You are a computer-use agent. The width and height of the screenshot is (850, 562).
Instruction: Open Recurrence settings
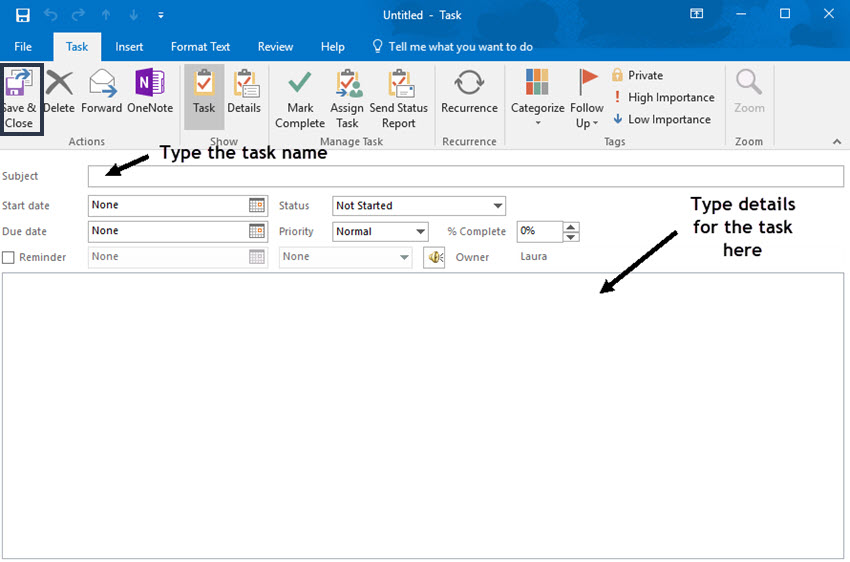(469, 92)
